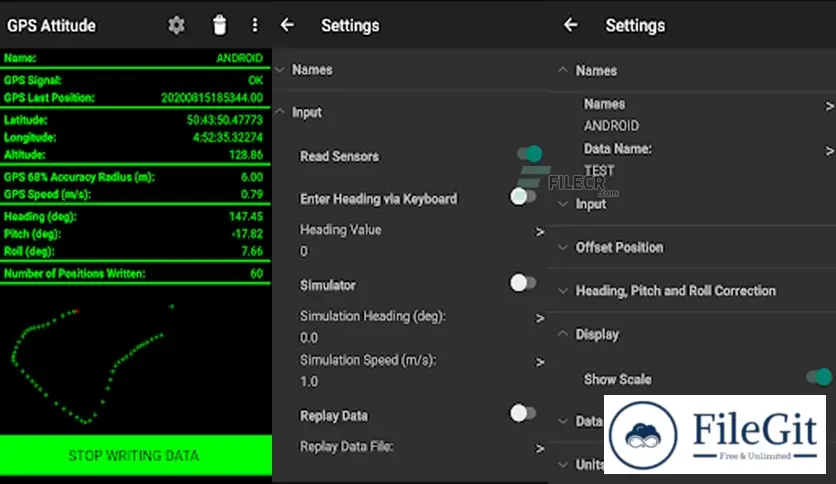Screen dimensions: 836x484
Task: Click Simulation Speed value 1.0
Action: coord(309,382)
